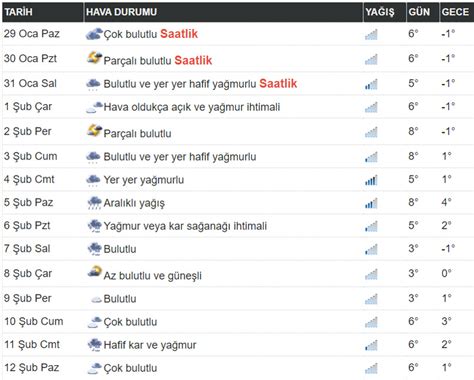
Task: Click cloud icon for 9 Şub Per
Action: click(96, 299)
